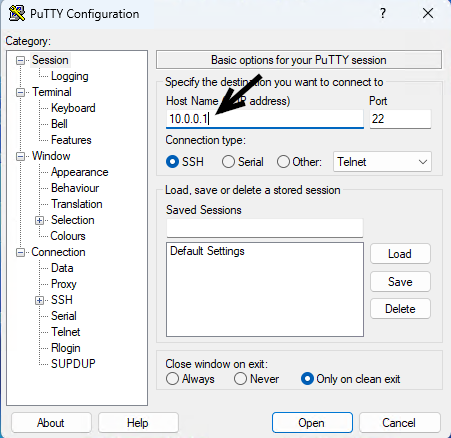Set close window on exit to Never
This screenshot has height=438, width=451.
tap(240, 379)
